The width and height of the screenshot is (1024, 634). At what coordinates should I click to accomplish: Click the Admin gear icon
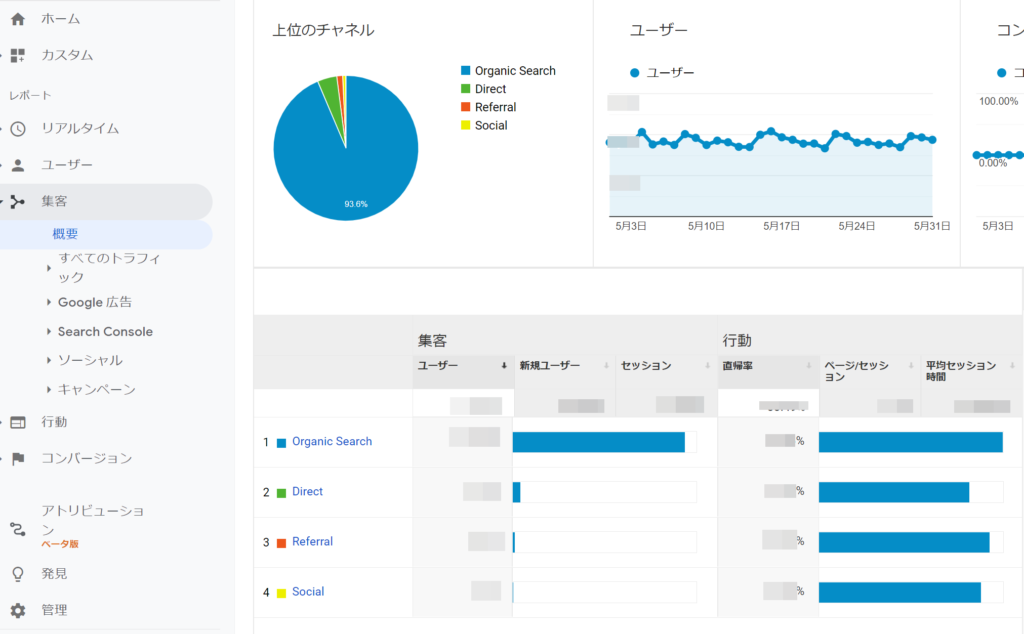[18, 610]
